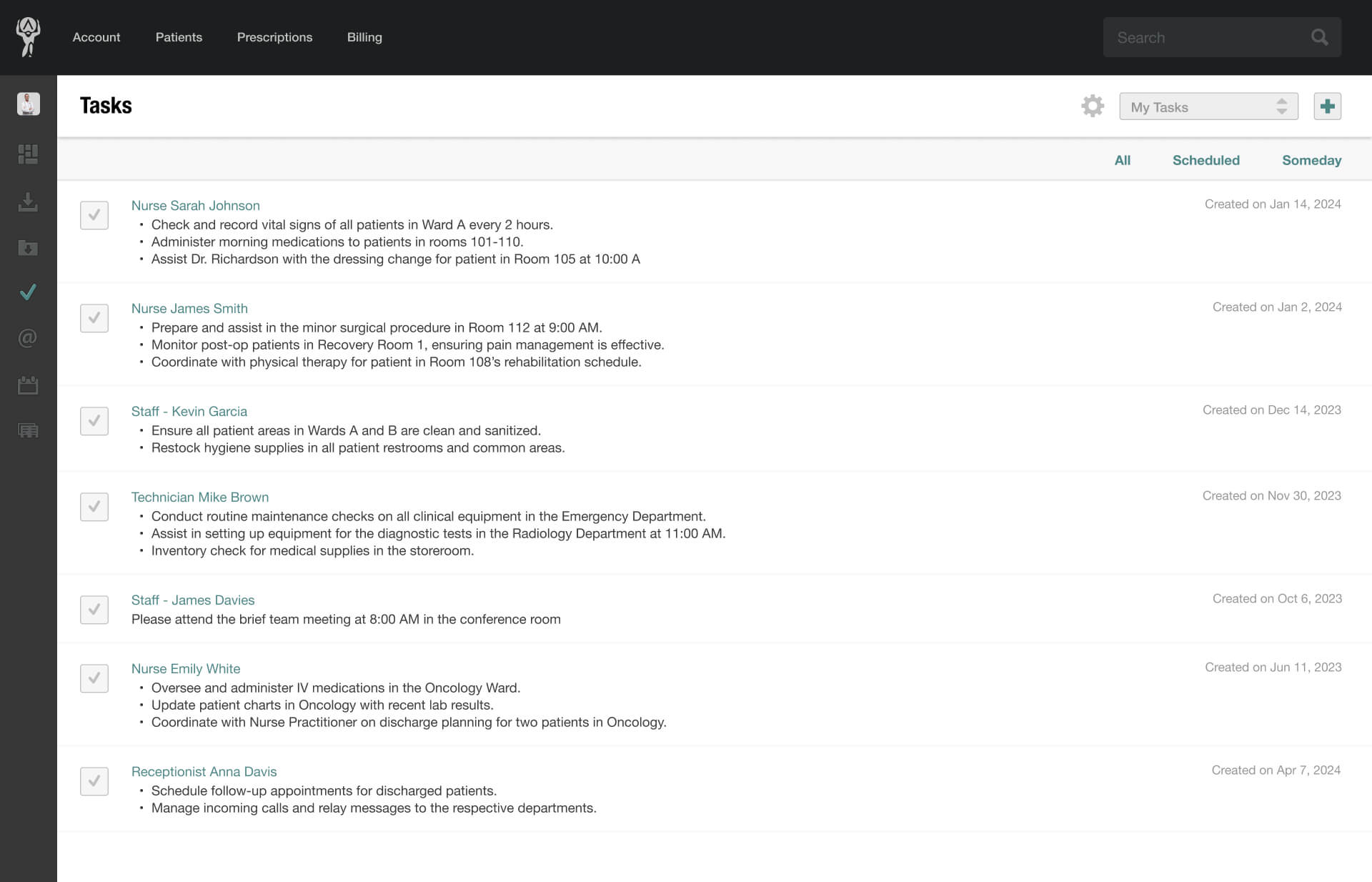The height and width of the screenshot is (882, 1372).
Task: Switch to the Scheduled tab
Action: [x=1206, y=160]
